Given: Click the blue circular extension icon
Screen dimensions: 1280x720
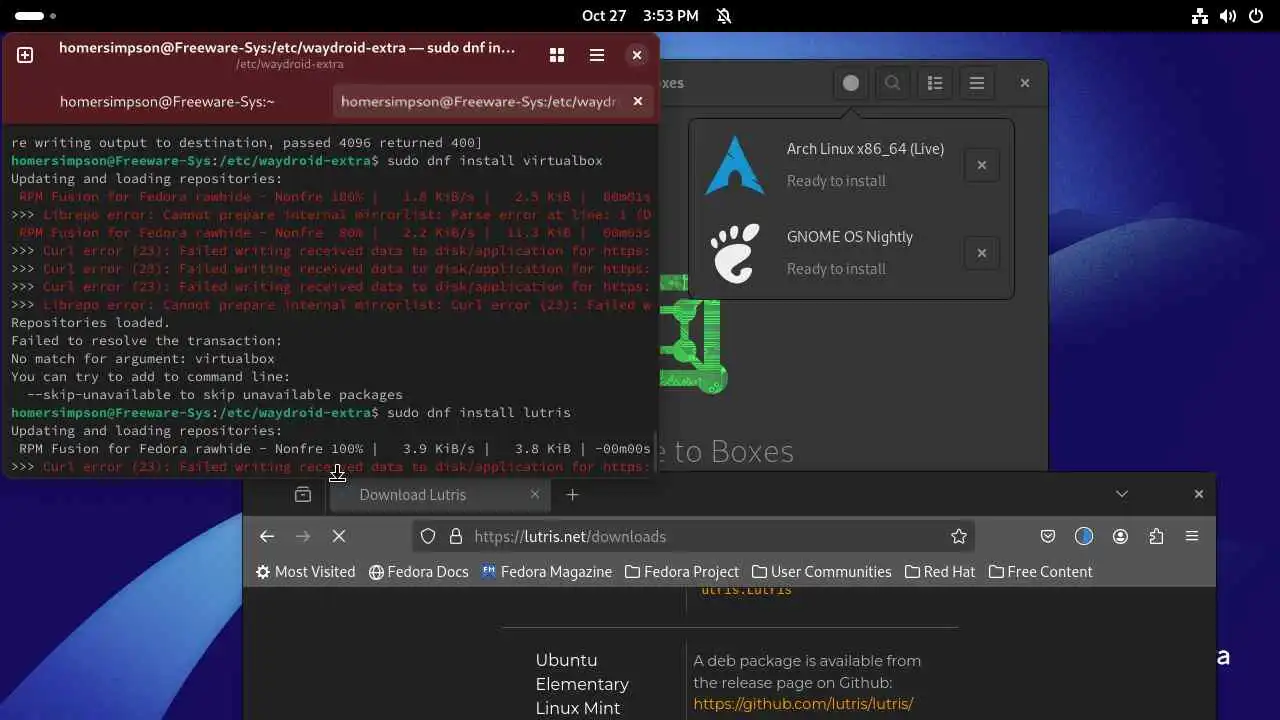Looking at the screenshot, I should [1084, 536].
